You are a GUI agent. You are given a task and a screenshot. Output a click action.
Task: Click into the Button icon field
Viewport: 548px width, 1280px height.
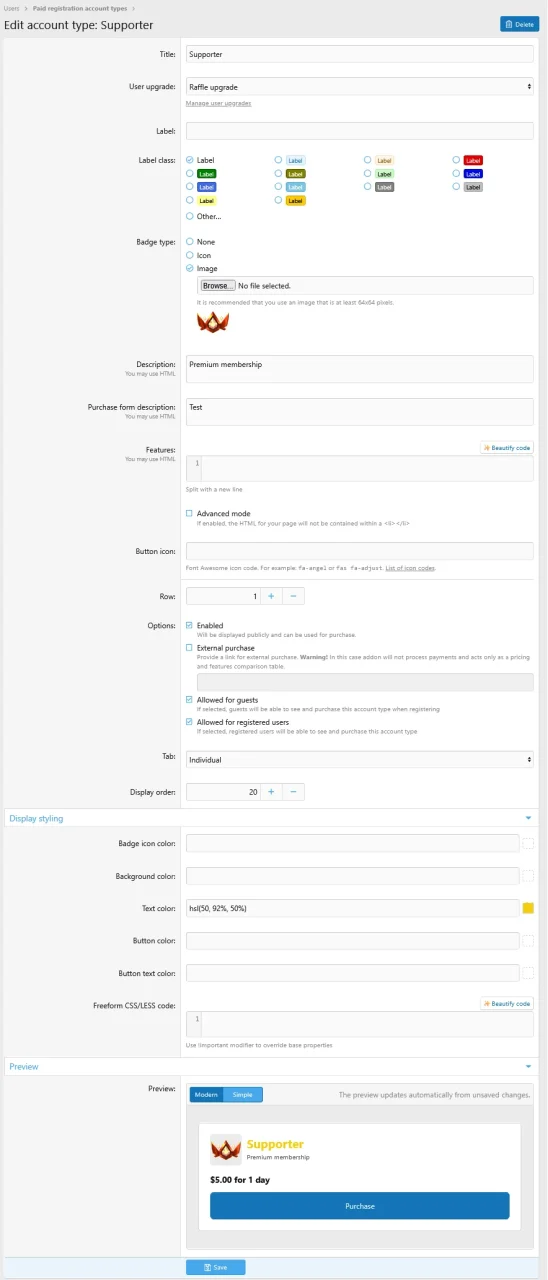point(359,551)
